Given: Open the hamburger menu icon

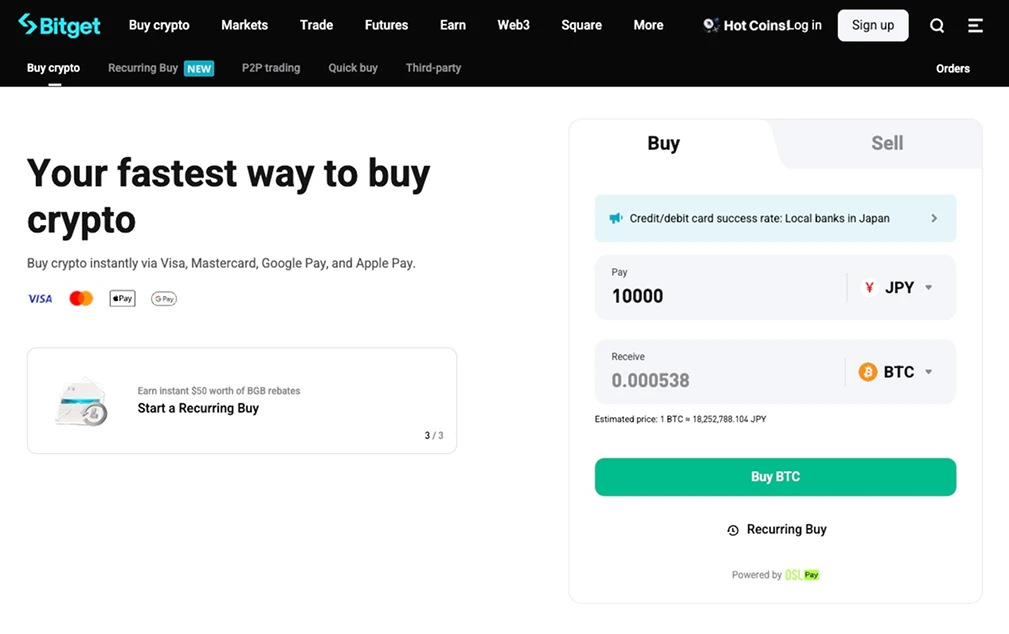Looking at the screenshot, I should 976,25.
